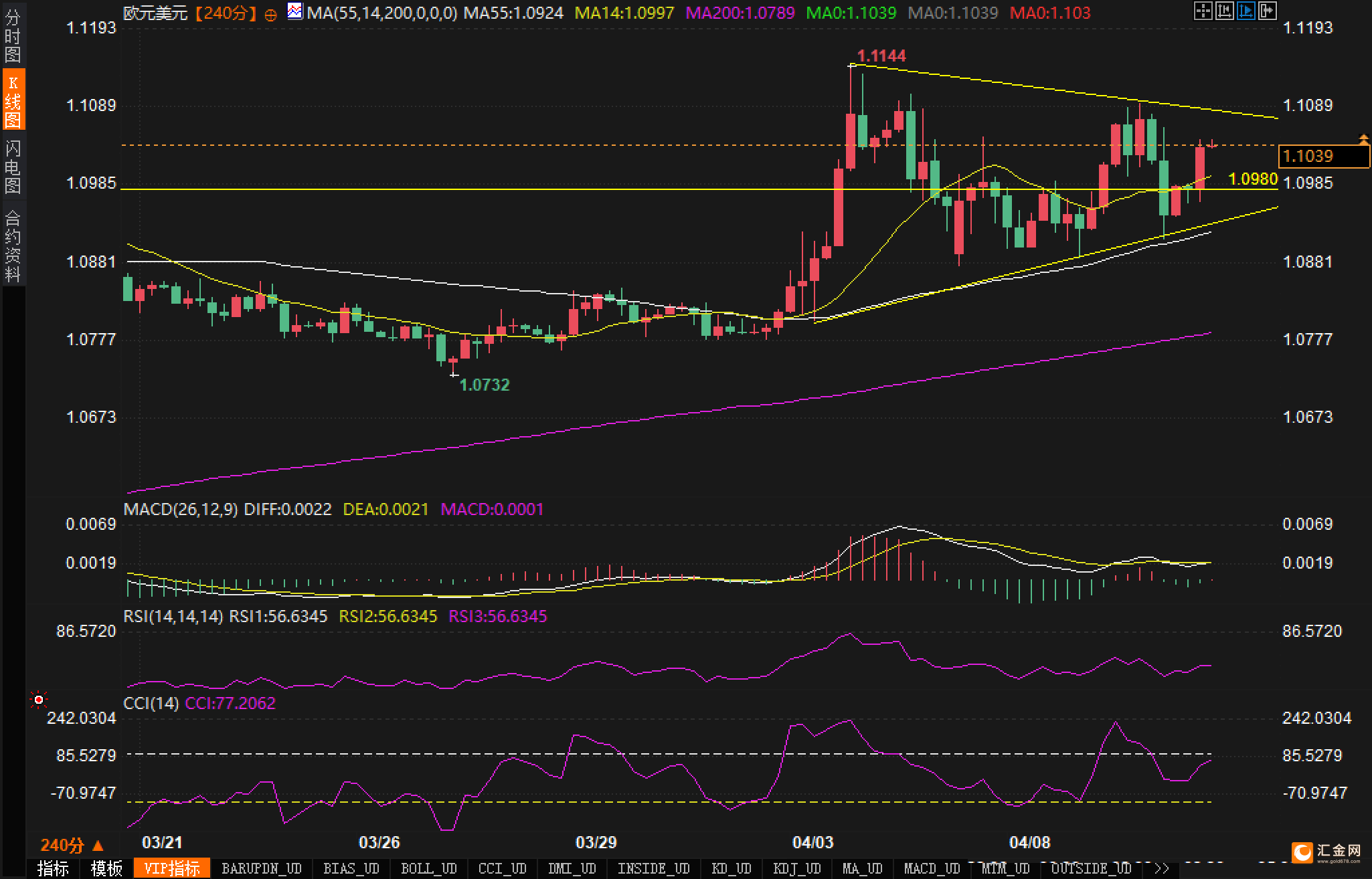Apply the MACD_UD indicator
The height and width of the screenshot is (879, 1372).
point(932,869)
